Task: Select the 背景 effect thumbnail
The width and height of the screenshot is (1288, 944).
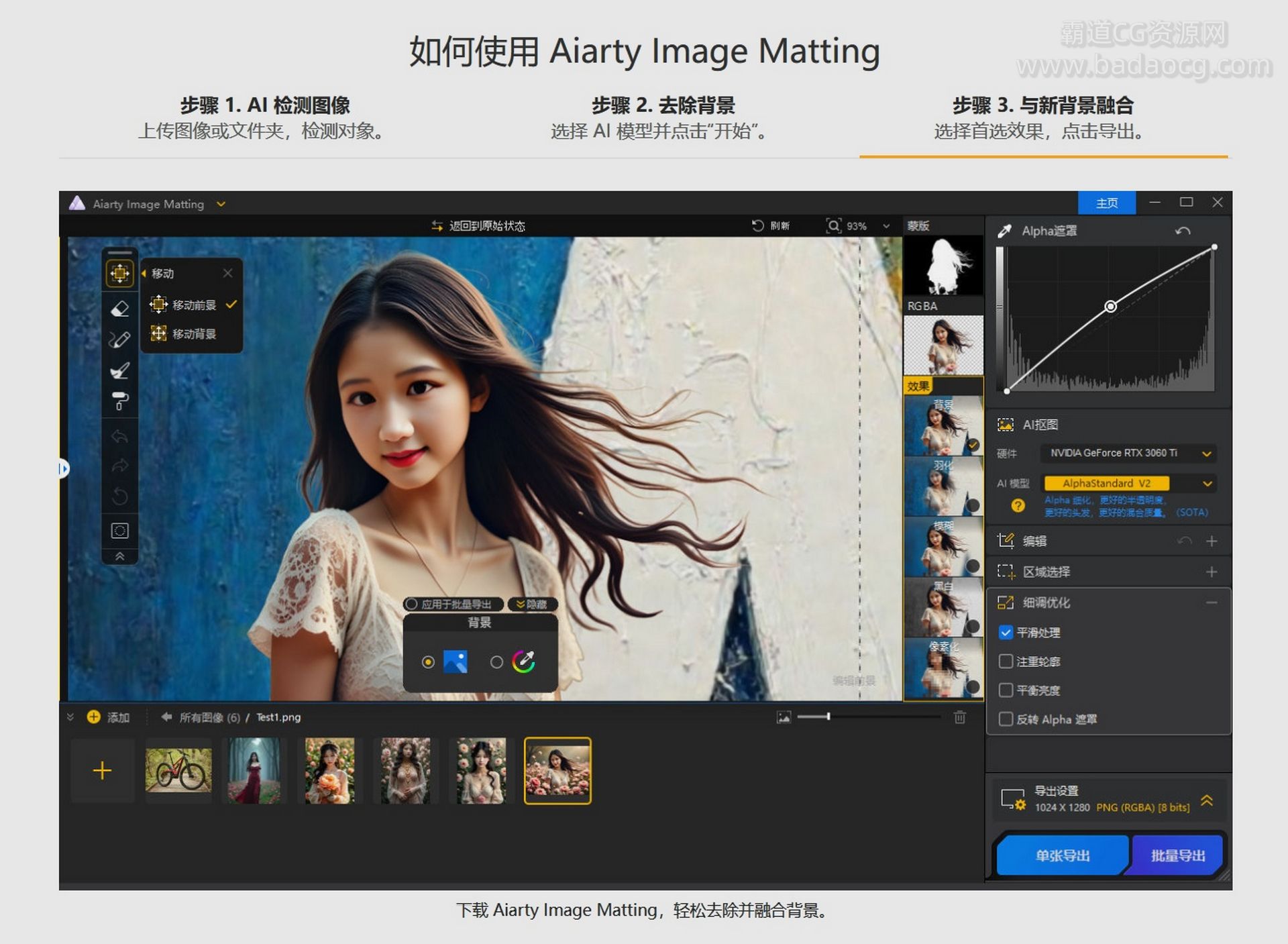Action: tap(943, 425)
